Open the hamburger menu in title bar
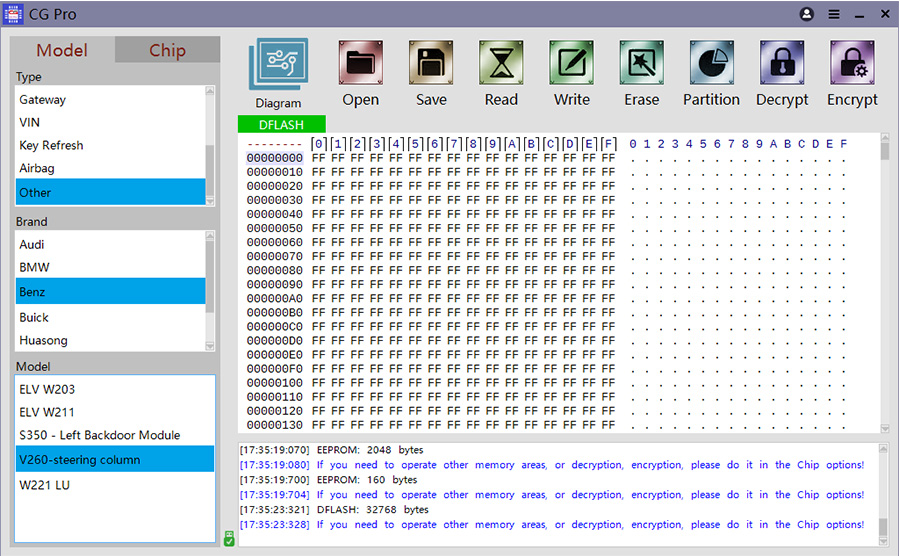This screenshot has width=900, height=556. [833, 14]
